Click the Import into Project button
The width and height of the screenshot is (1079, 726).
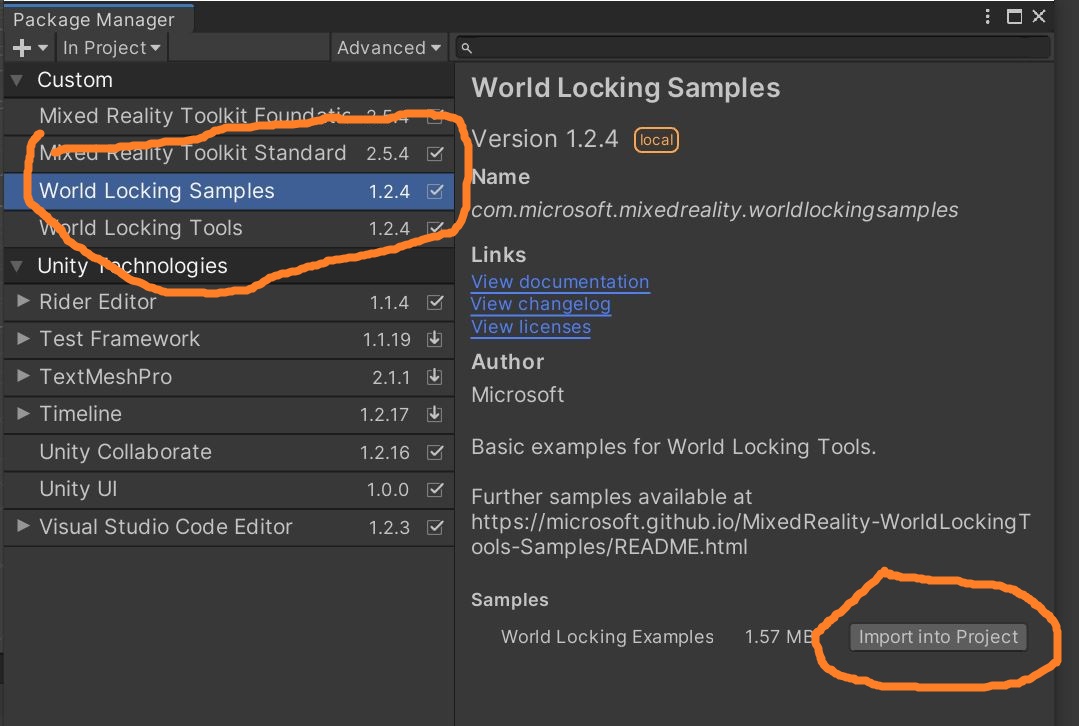pyautogui.click(x=937, y=636)
